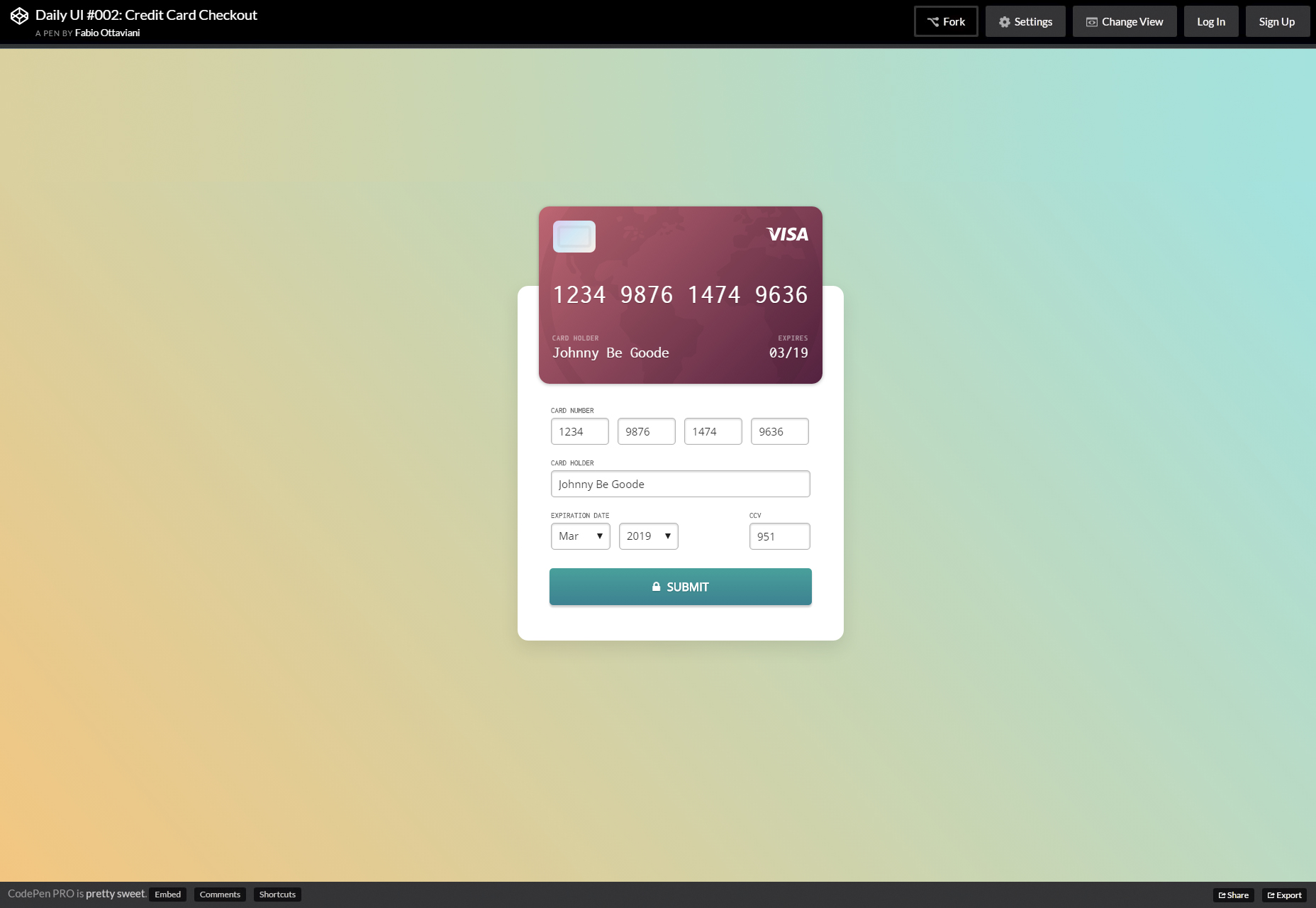1316x908 pixels.
Task: Click the 'CARD HOLDER' form label above the name field
Action: tap(572, 463)
